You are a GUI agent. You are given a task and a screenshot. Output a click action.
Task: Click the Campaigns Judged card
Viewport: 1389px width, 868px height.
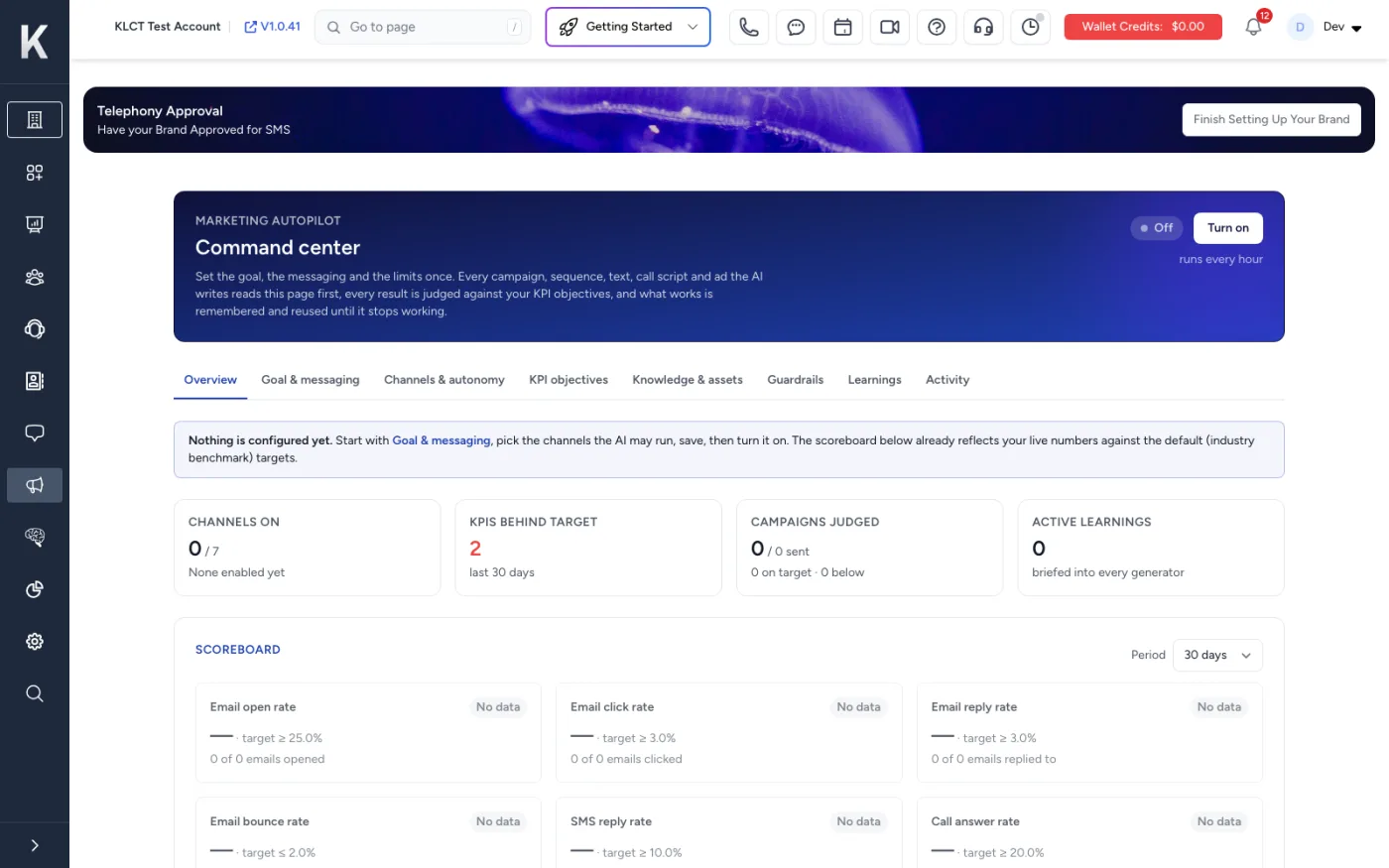pos(870,548)
